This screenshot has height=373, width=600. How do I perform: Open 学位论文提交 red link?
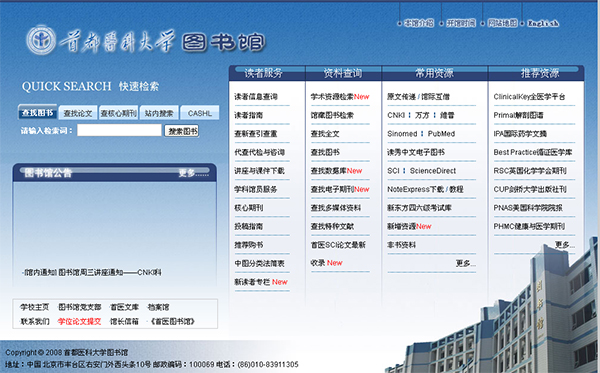click(79, 321)
